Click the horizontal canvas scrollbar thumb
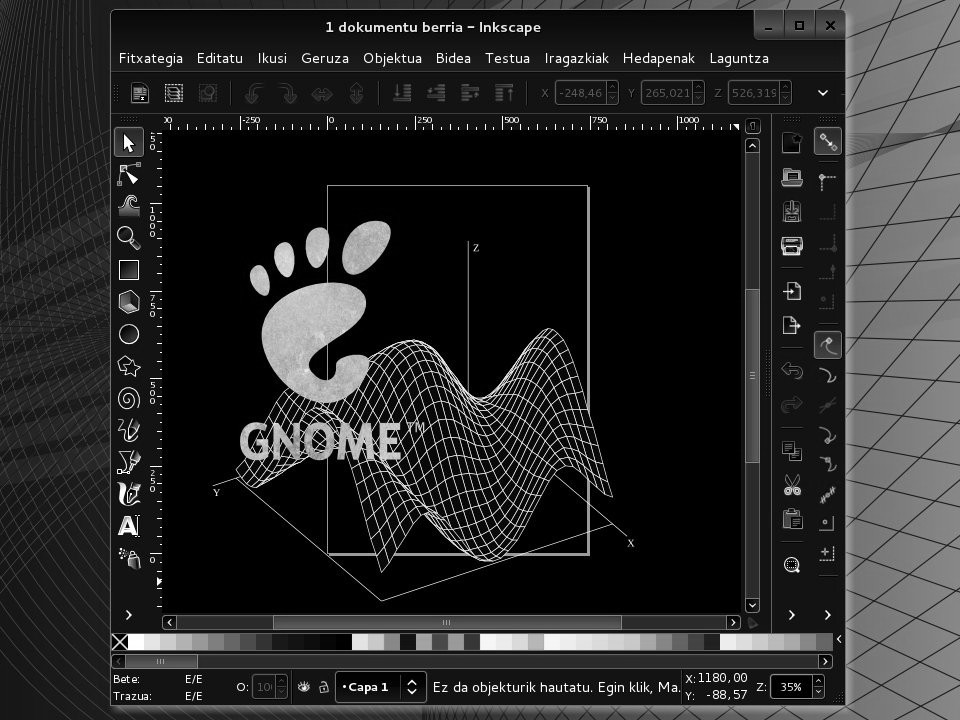 pyautogui.click(x=447, y=623)
